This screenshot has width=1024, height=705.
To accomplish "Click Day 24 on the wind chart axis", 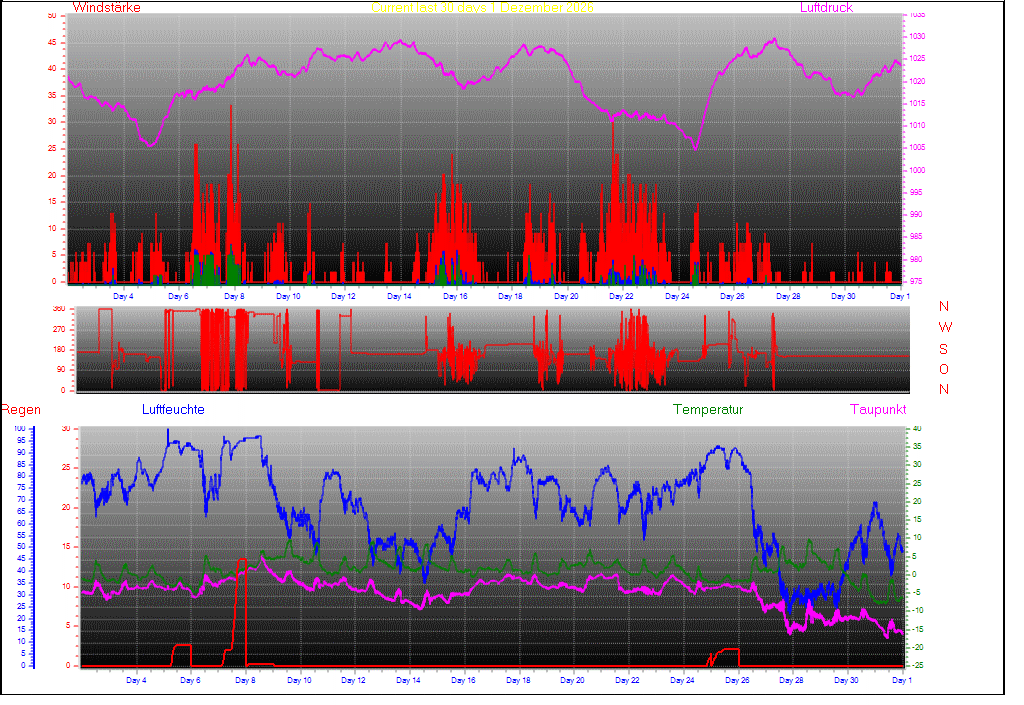I will 677,297.
